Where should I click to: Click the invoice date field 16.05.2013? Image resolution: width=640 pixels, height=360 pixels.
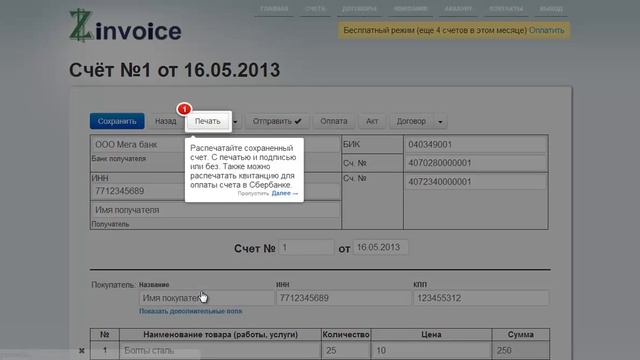point(380,247)
